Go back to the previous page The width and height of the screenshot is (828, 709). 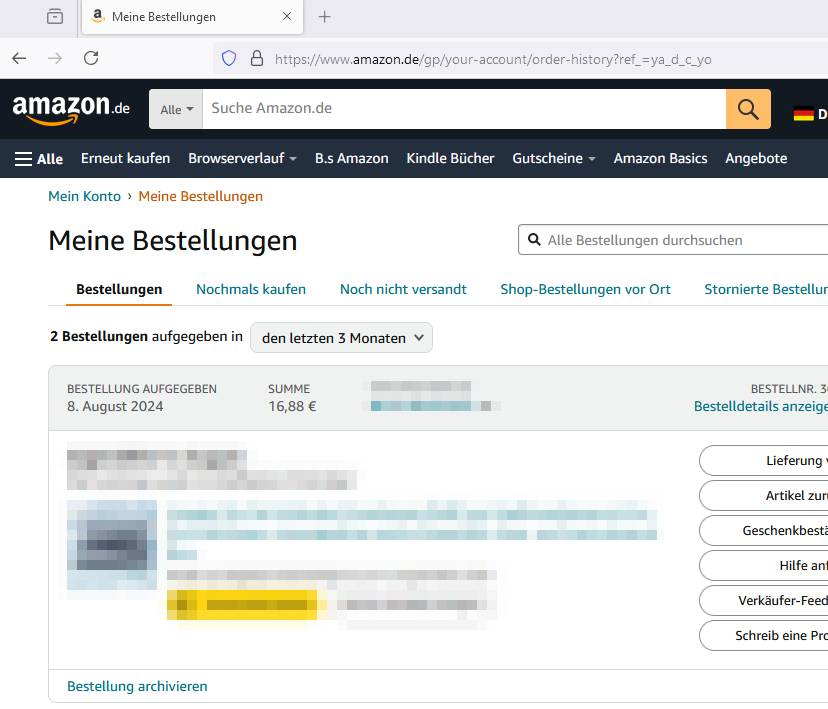point(19,58)
